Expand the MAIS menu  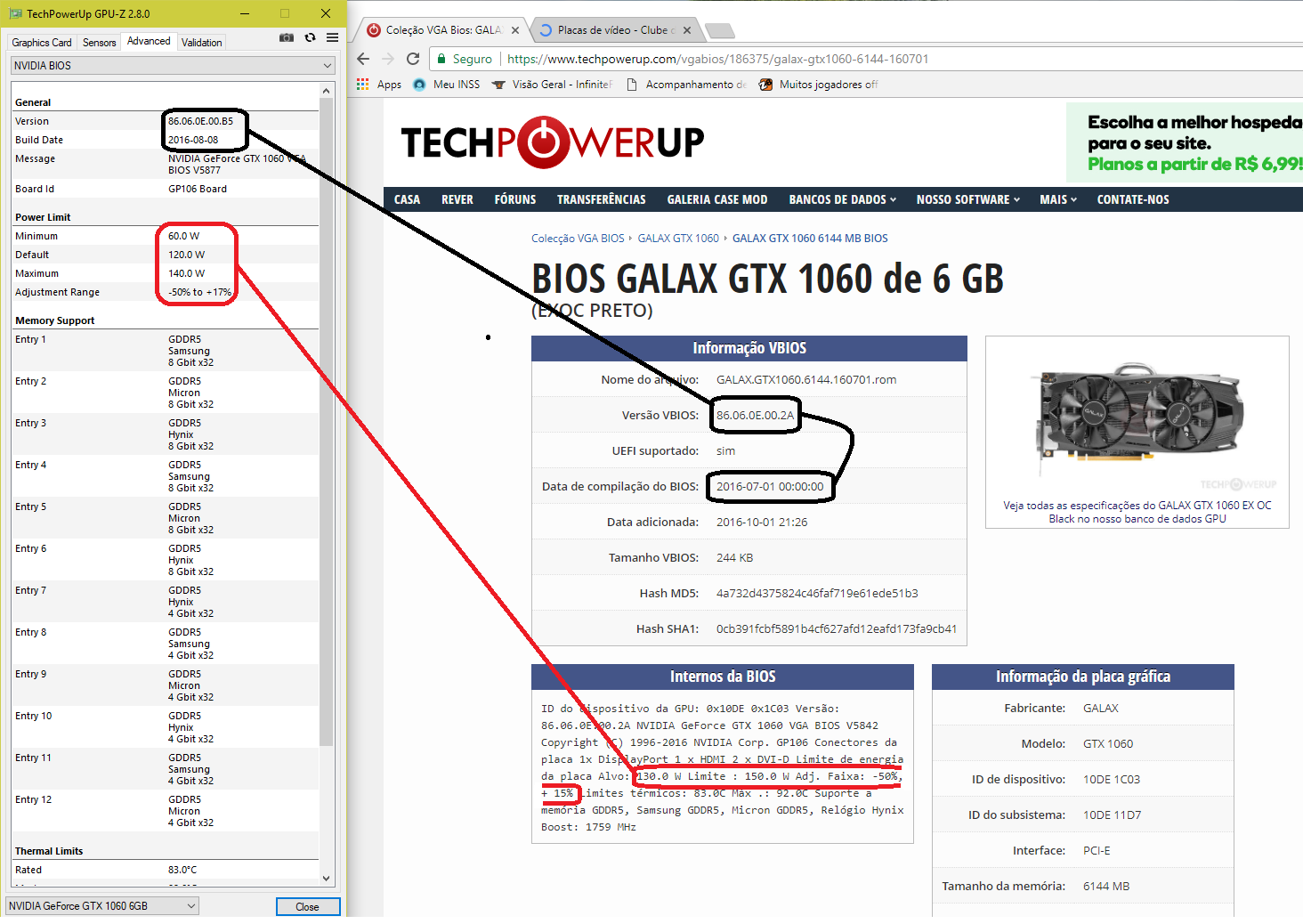pos(1058,199)
